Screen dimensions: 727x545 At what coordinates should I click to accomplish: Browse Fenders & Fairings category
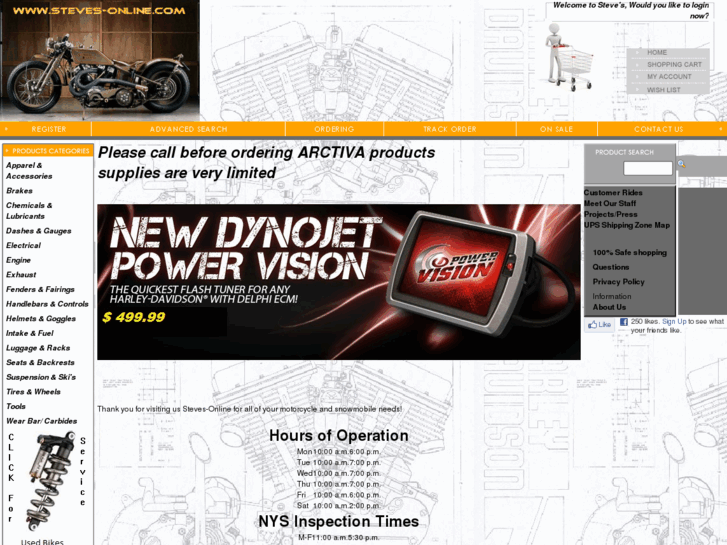coord(40,289)
